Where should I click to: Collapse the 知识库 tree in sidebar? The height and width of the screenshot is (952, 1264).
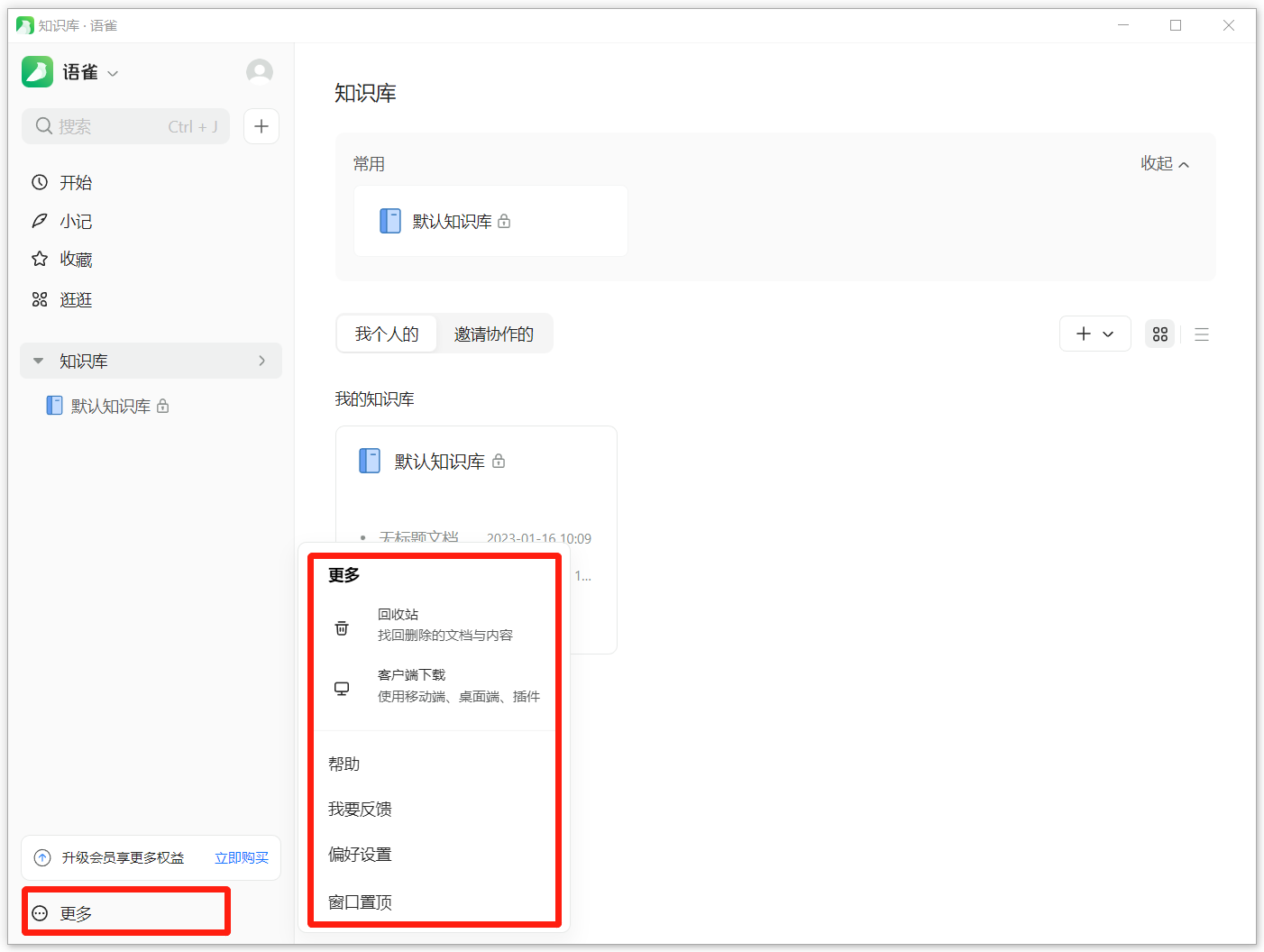[x=39, y=361]
